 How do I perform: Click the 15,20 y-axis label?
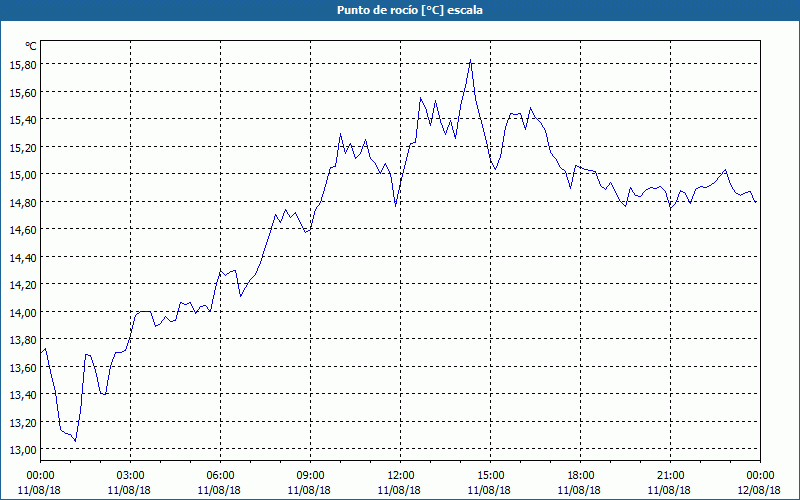(22, 148)
